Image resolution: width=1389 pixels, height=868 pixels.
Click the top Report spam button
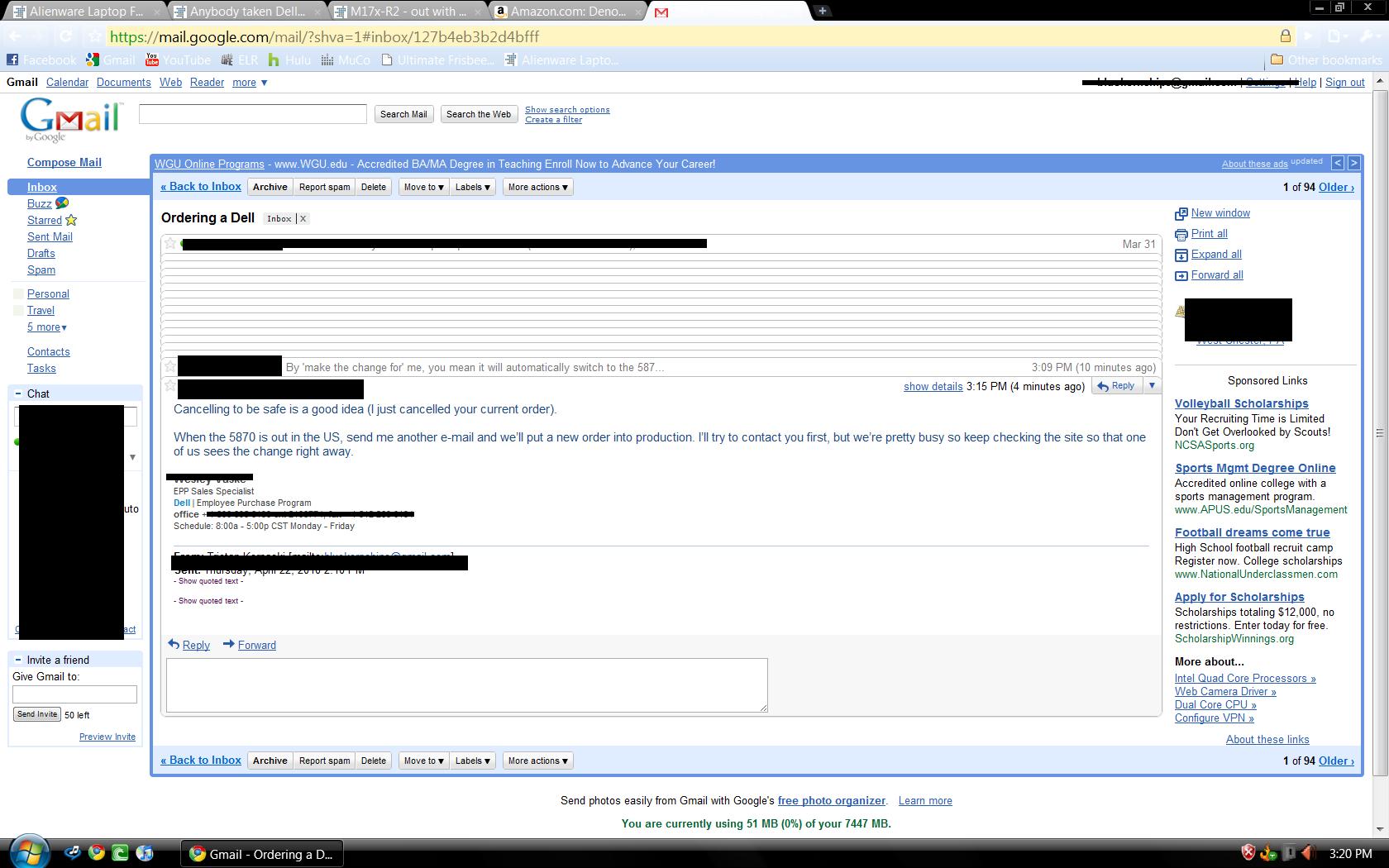pyautogui.click(x=324, y=187)
